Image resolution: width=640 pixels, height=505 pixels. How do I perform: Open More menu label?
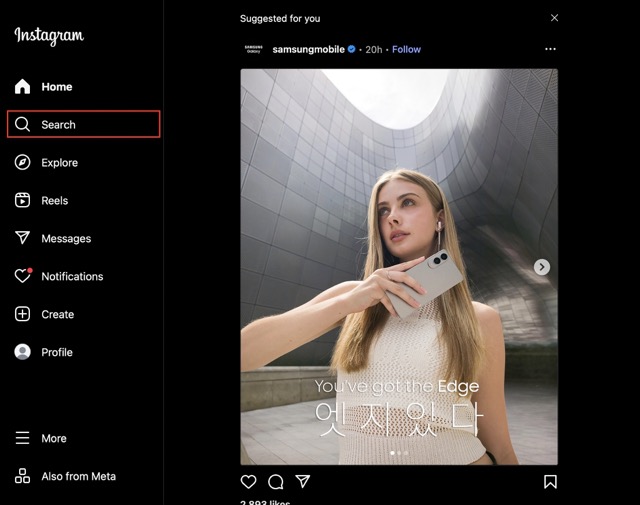(54, 438)
